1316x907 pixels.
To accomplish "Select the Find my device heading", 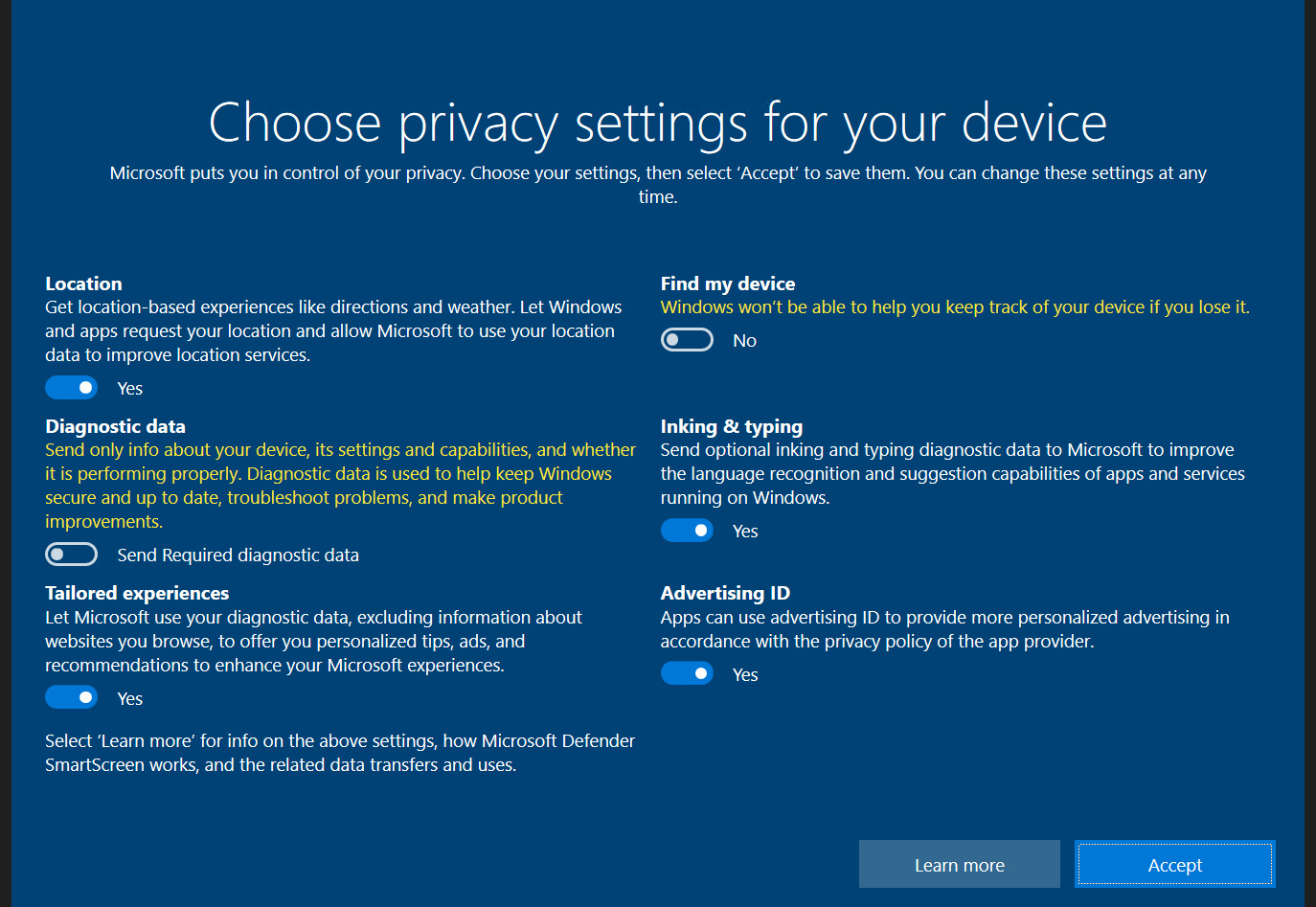I will point(728,283).
